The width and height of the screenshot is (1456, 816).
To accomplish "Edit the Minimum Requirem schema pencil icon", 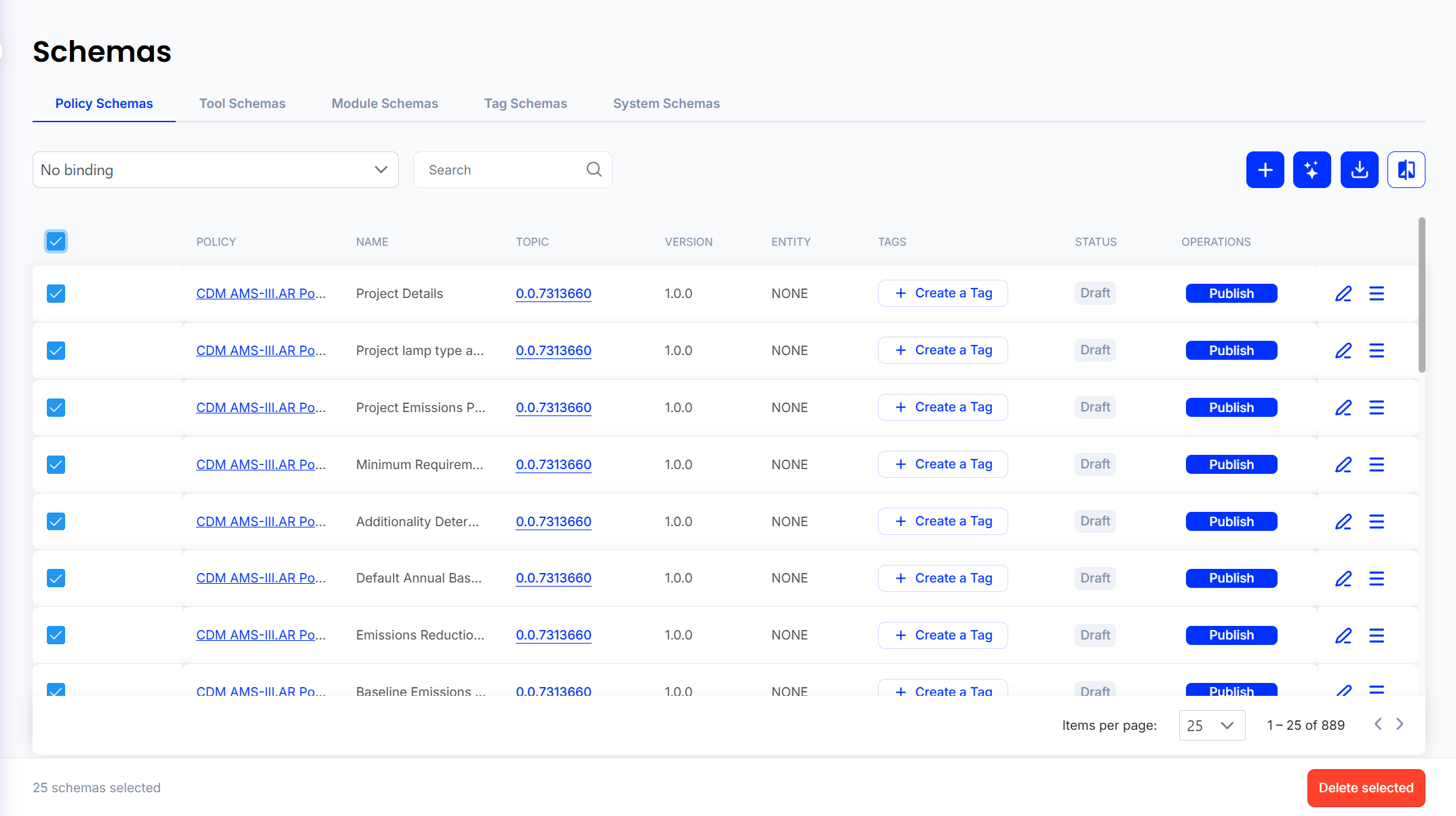I will pos(1343,464).
